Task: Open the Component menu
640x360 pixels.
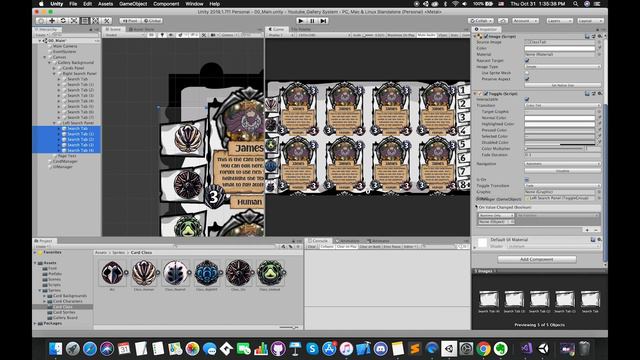Action: click(166, 4)
